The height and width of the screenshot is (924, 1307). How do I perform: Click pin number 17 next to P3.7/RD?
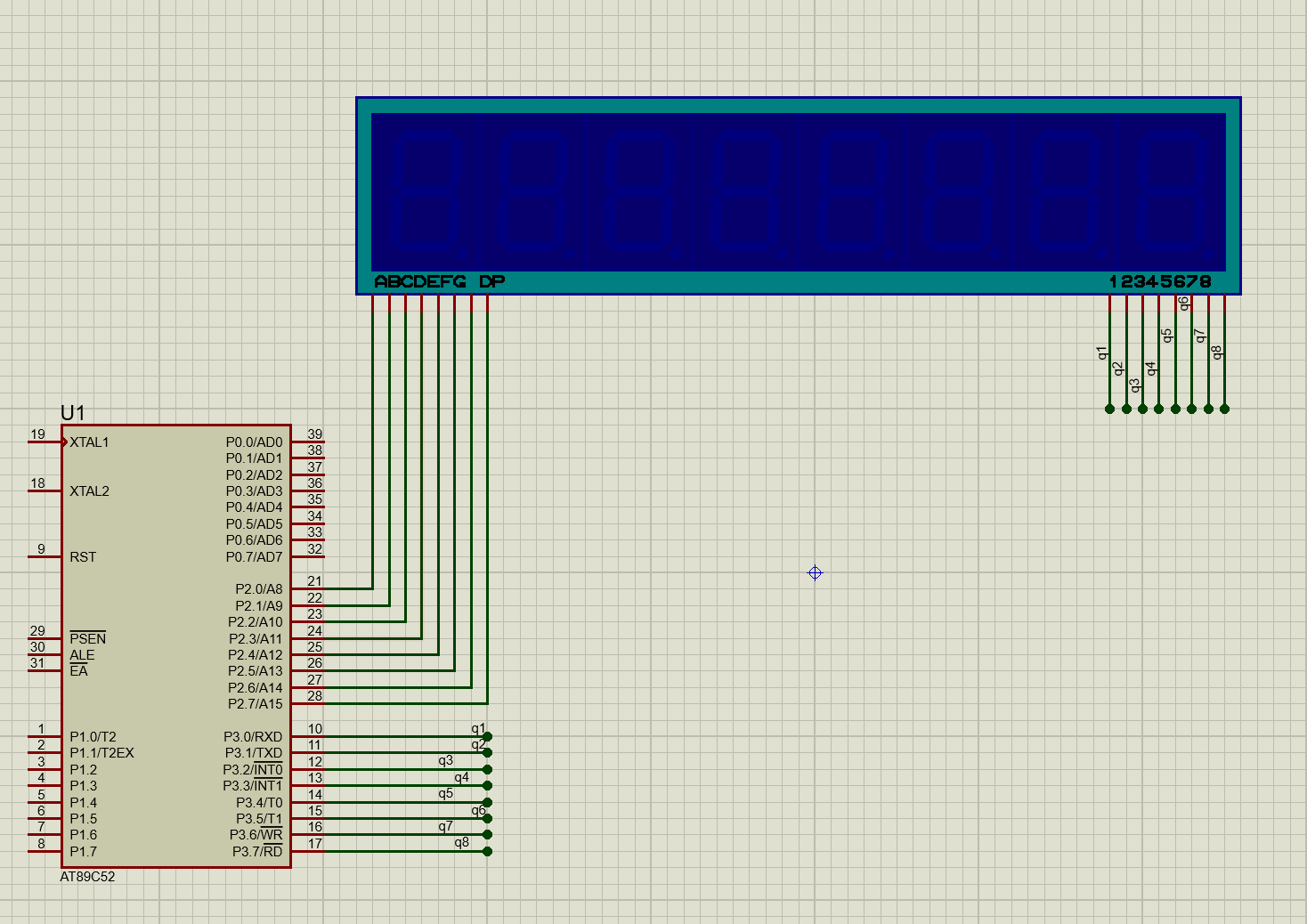click(x=314, y=844)
